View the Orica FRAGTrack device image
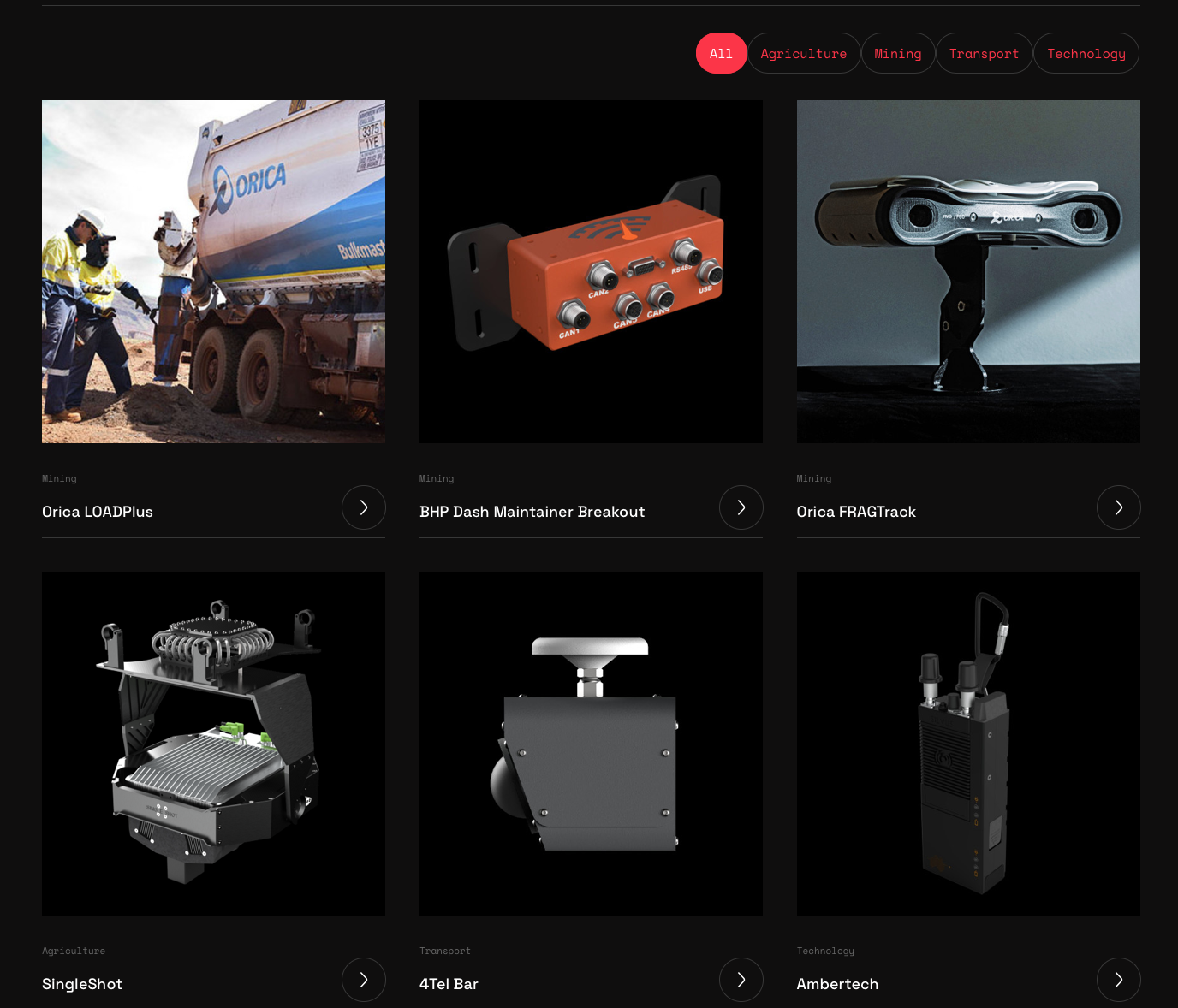 (968, 271)
